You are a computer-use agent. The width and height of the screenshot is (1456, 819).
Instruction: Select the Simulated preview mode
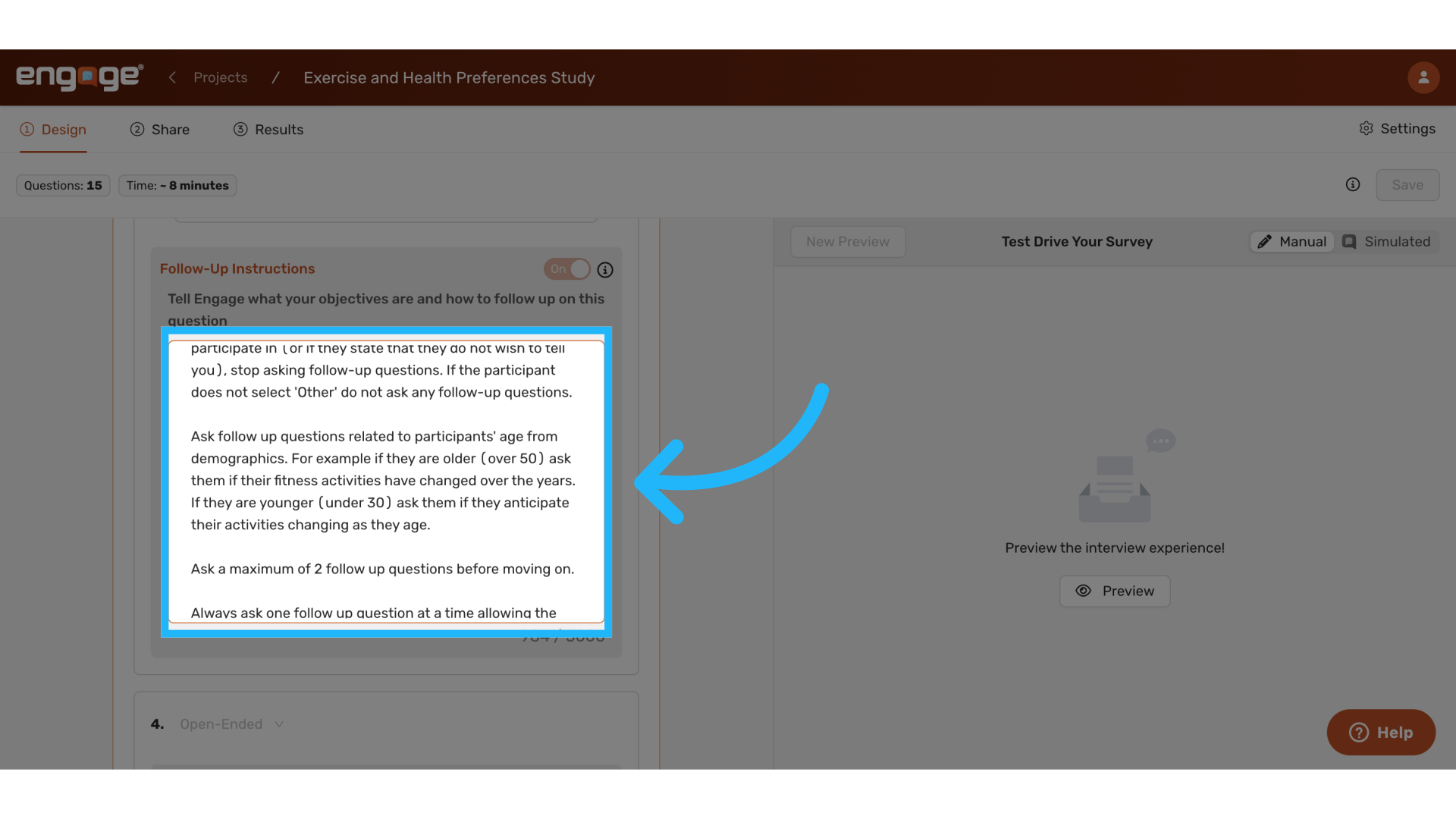click(1387, 242)
